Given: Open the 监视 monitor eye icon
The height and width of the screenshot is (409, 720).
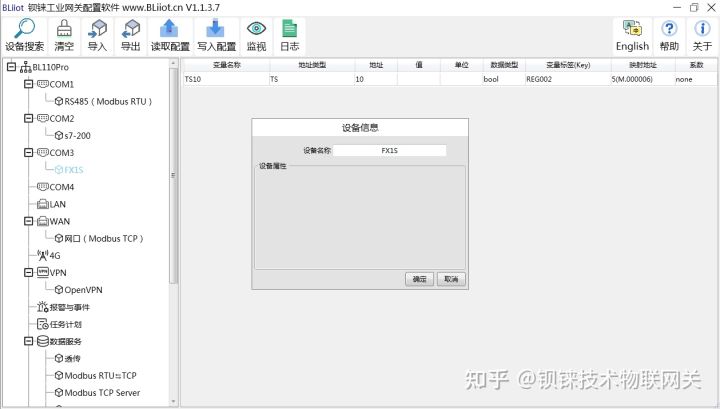Looking at the screenshot, I should click(x=256, y=28).
